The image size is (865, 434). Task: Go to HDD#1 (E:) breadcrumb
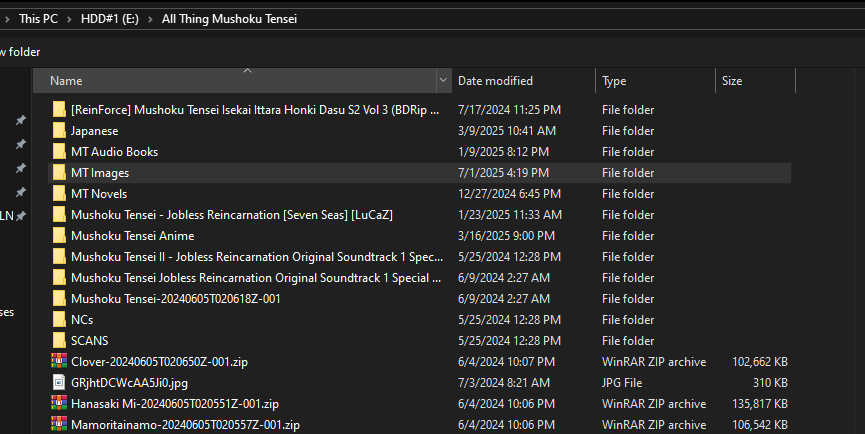click(110, 19)
